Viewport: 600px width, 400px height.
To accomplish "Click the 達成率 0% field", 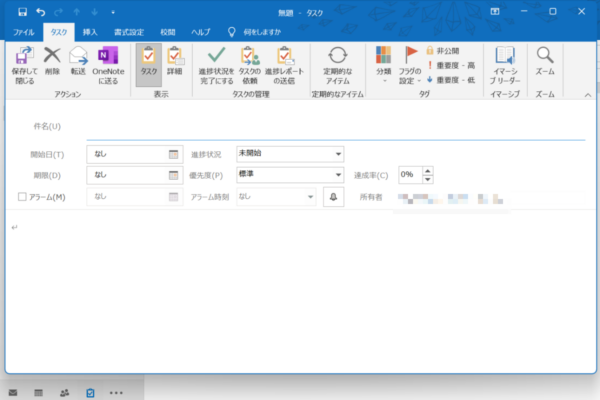I will [410, 175].
